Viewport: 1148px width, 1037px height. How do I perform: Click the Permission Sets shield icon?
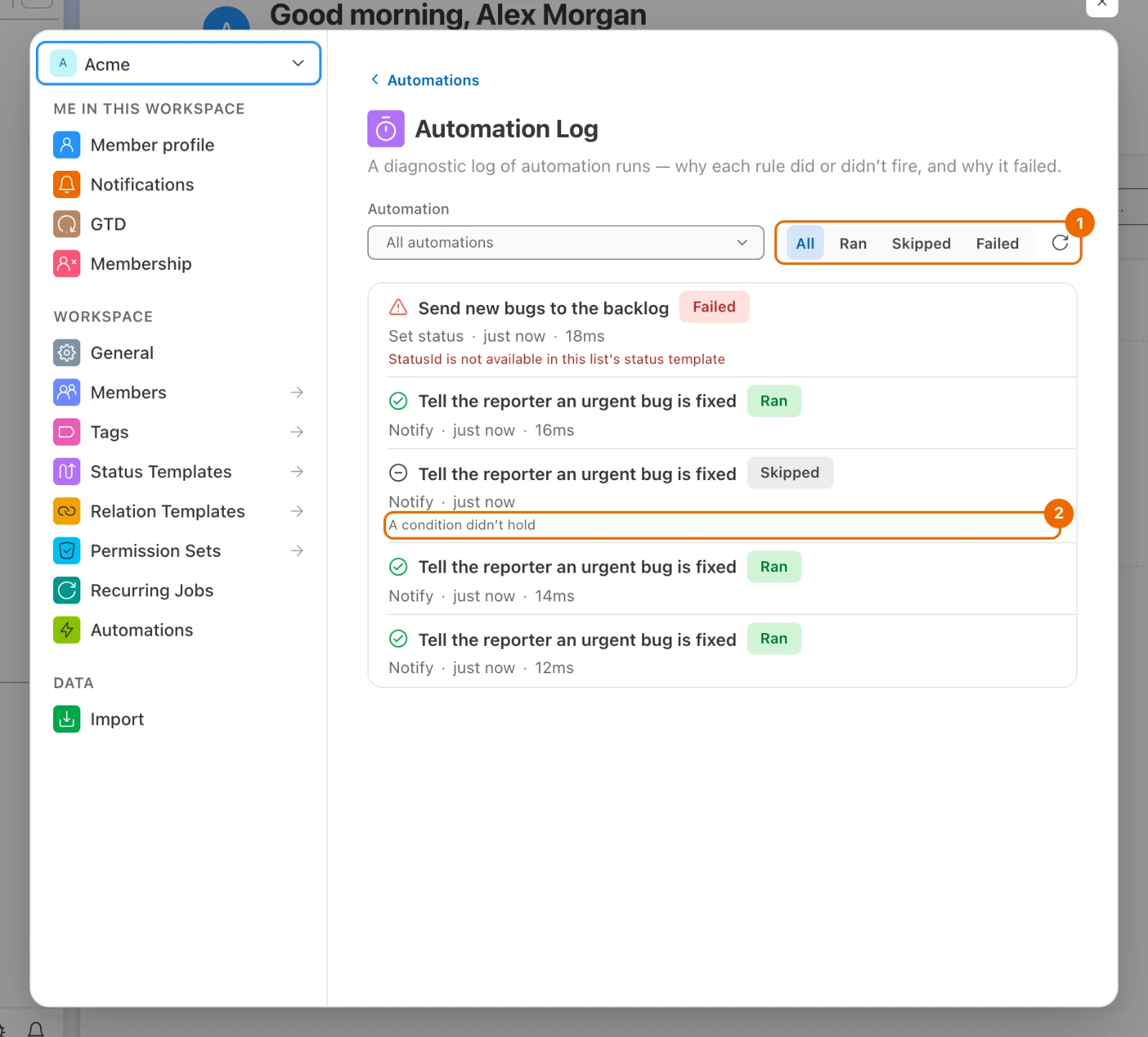click(67, 550)
